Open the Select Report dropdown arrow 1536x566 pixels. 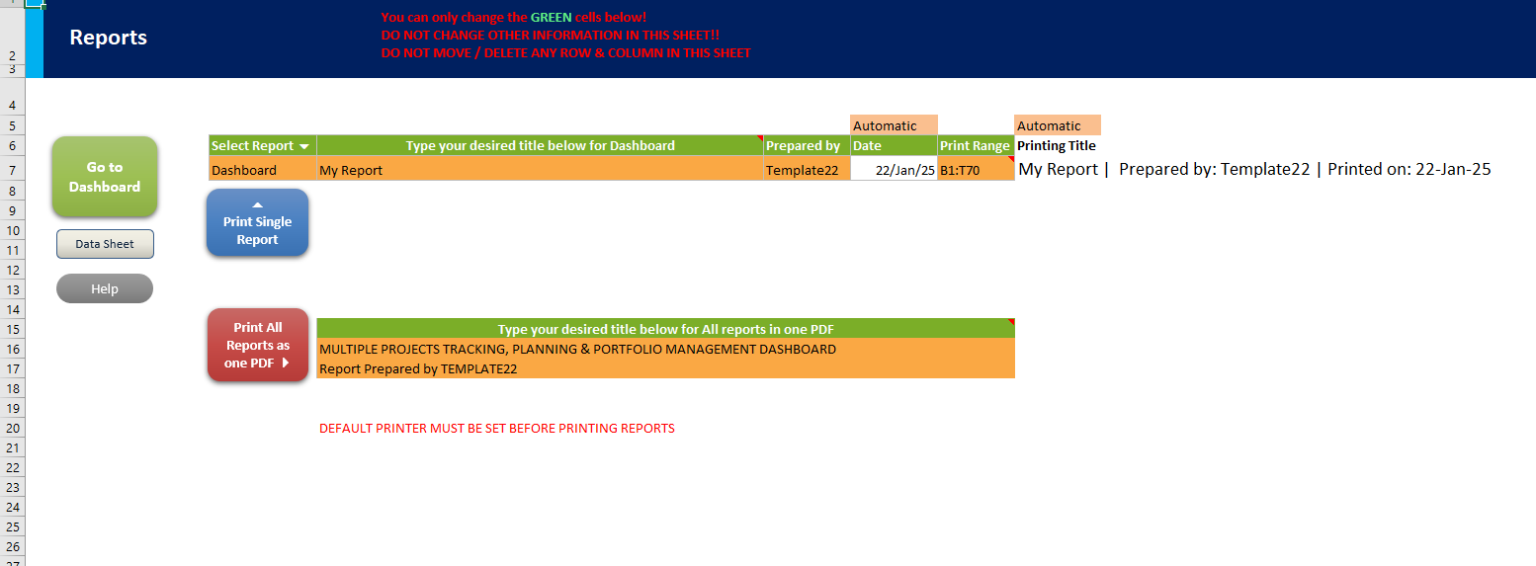pos(304,146)
